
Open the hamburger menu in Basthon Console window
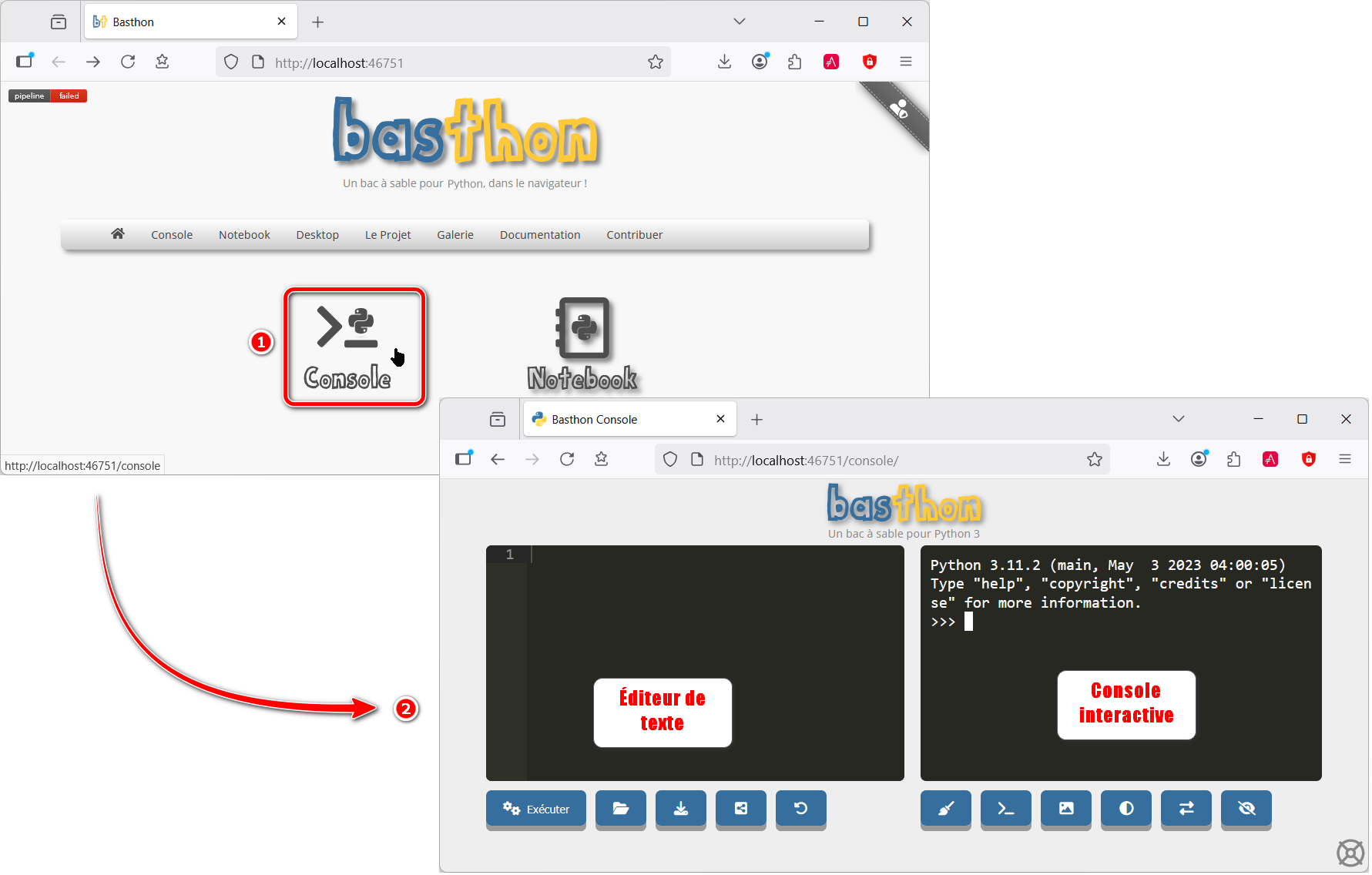coord(1345,460)
